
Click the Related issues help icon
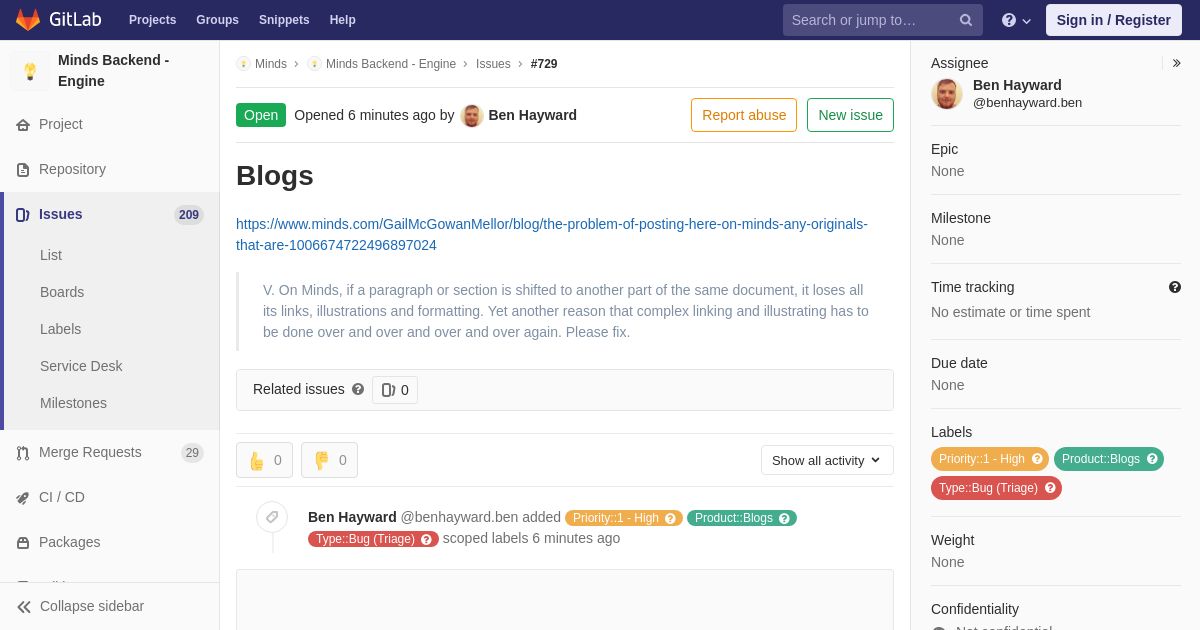(x=358, y=389)
